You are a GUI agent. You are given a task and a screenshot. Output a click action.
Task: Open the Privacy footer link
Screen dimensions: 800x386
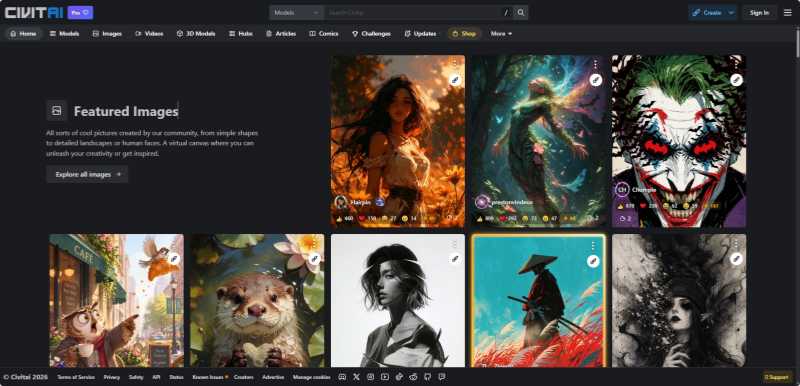[x=112, y=377]
